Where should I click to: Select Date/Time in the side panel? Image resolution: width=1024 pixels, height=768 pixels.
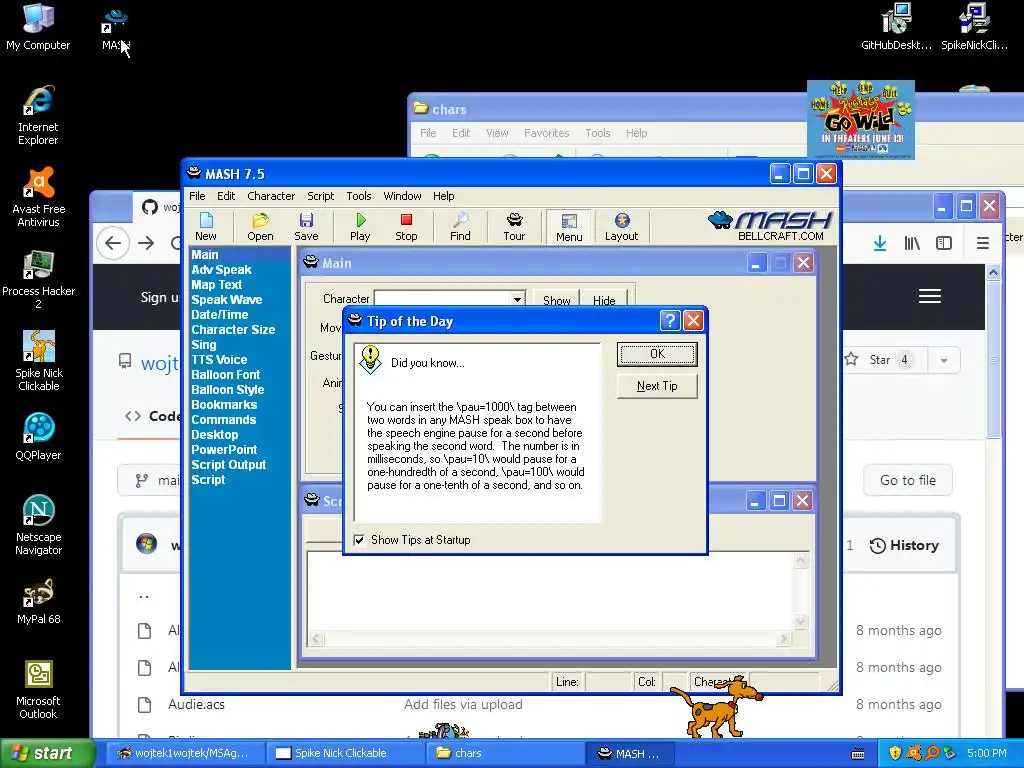[x=219, y=315]
